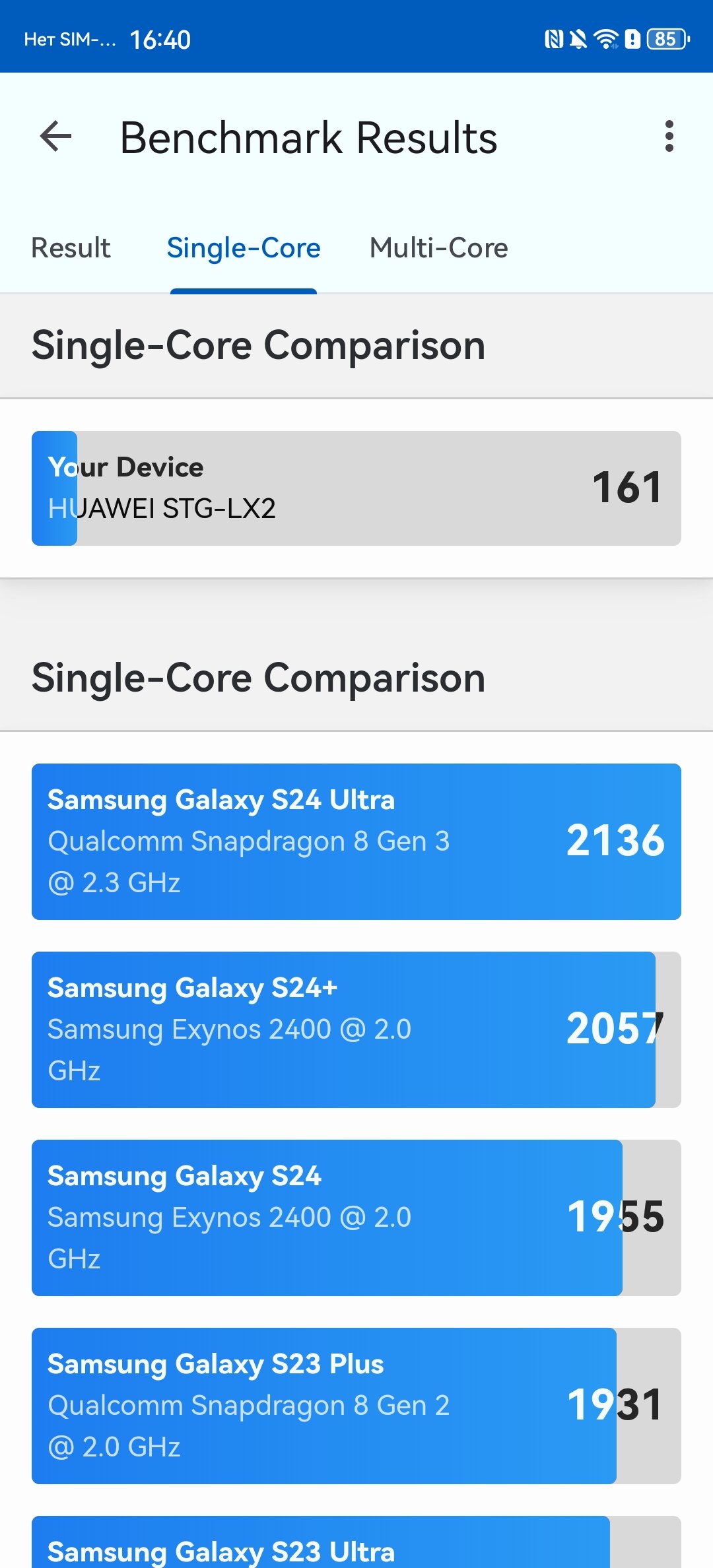
Task: Tap the battery alert icon
Action: tap(632, 40)
